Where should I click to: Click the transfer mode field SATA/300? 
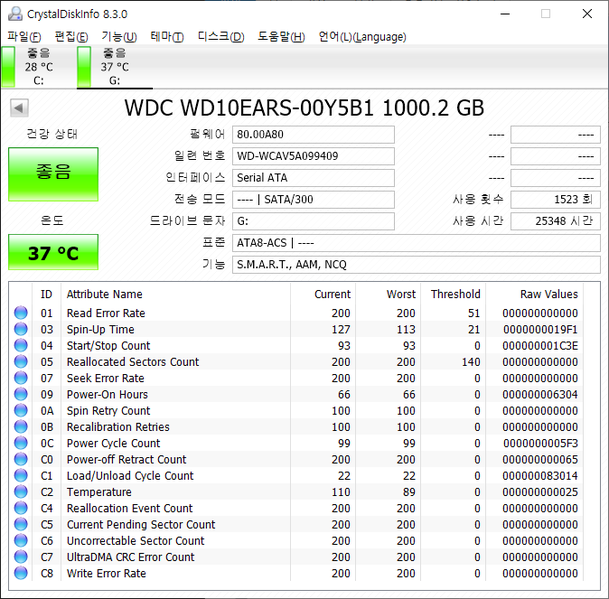coord(313,200)
